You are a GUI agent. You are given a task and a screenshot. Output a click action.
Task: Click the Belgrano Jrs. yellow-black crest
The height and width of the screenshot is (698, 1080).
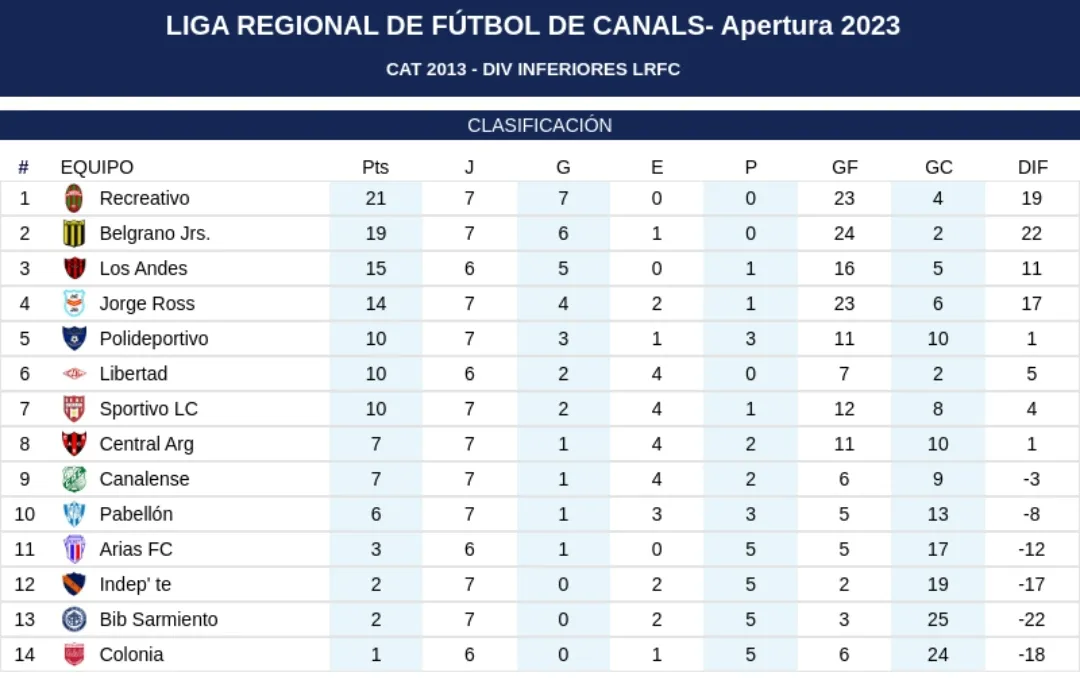click(x=74, y=233)
